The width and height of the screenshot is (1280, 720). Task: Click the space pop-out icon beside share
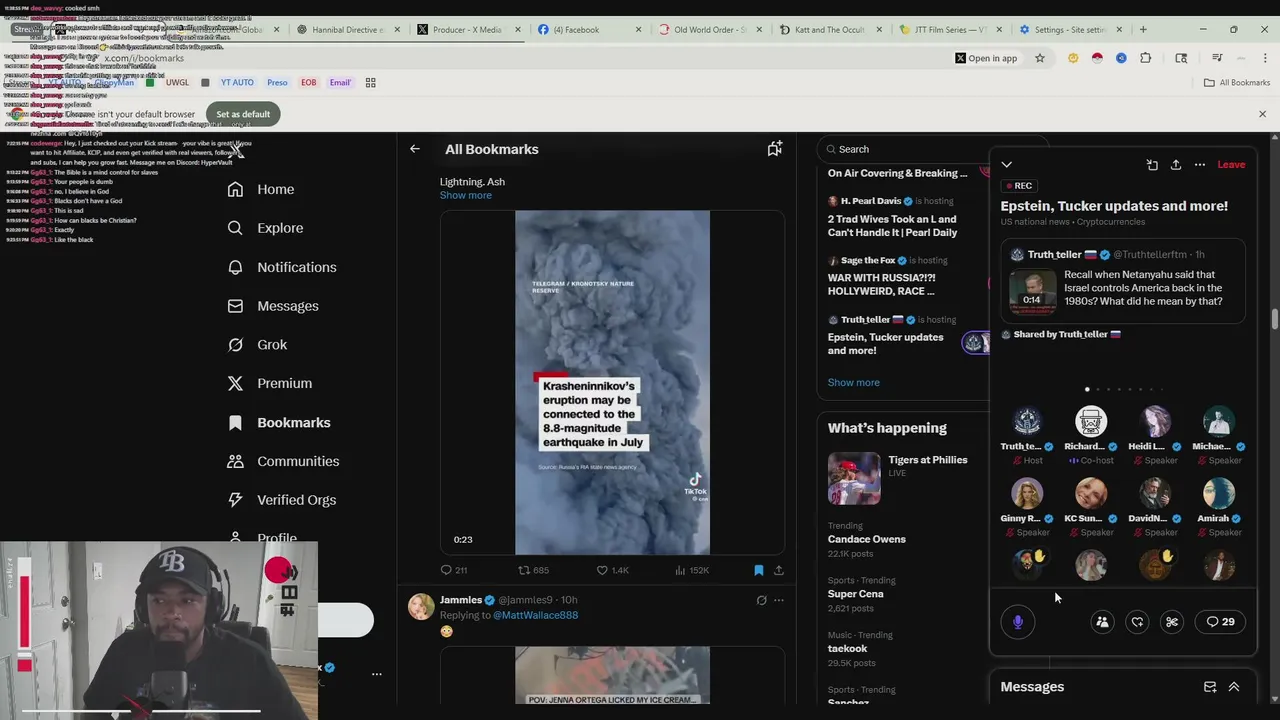click(1152, 164)
